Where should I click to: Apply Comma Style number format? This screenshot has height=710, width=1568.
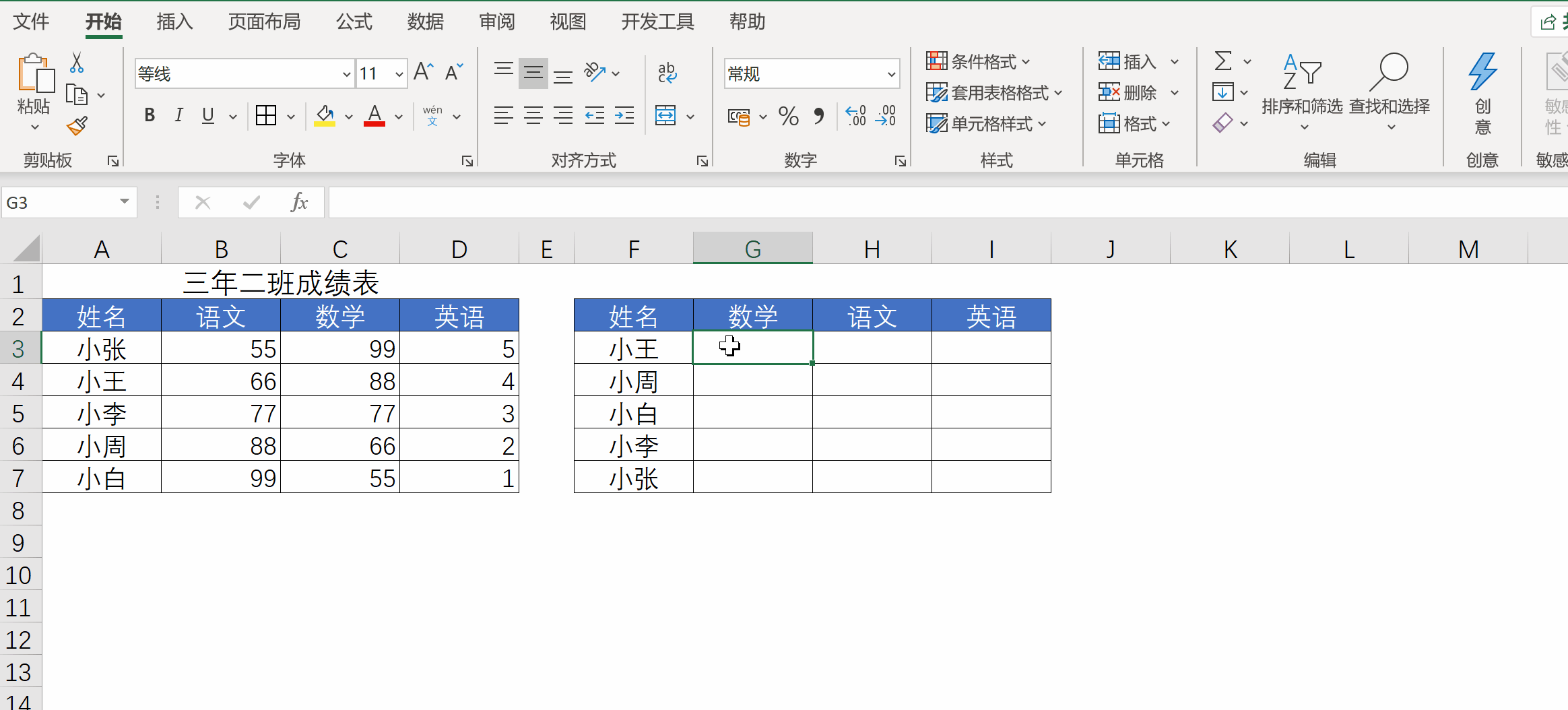(819, 117)
